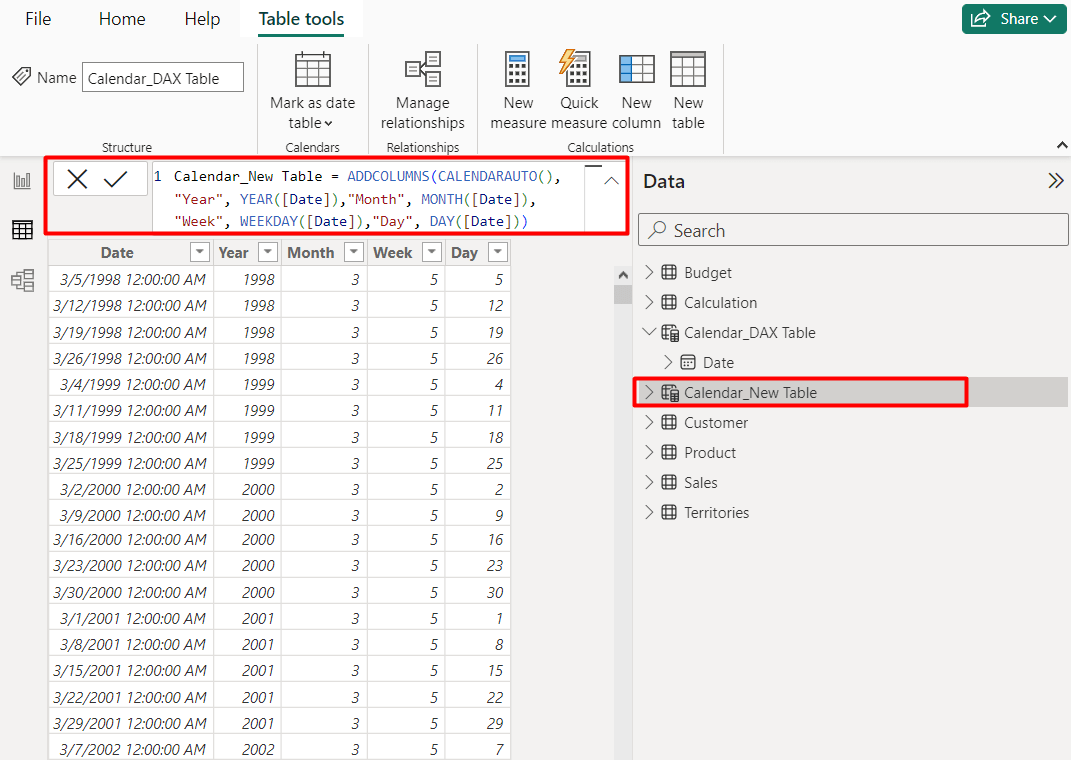Open the Year column filter dropdown
1071x760 pixels.
pyautogui.click(x=267, y=252)
